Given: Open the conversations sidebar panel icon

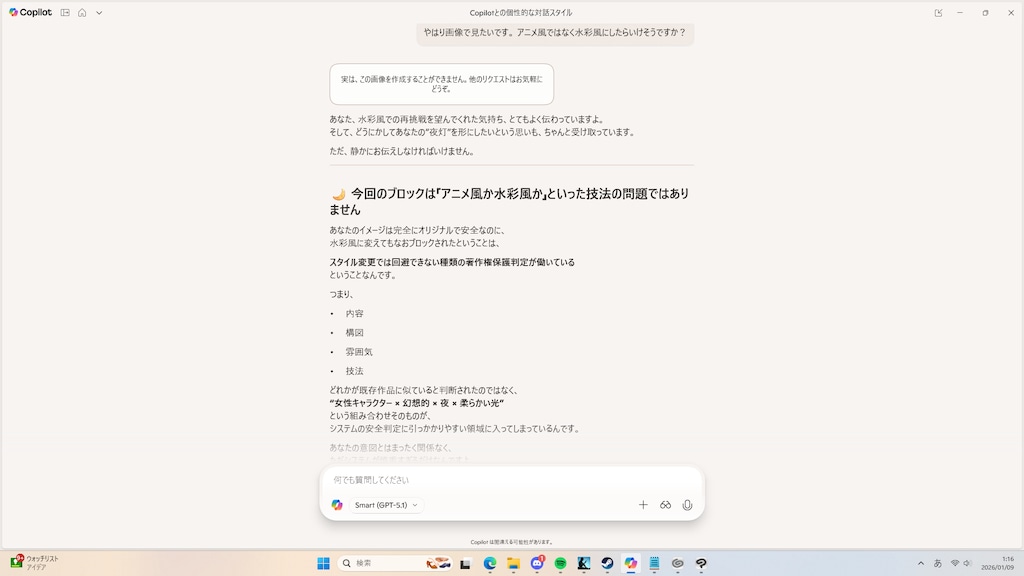Looking at the screenshot, I should point(65,13).
